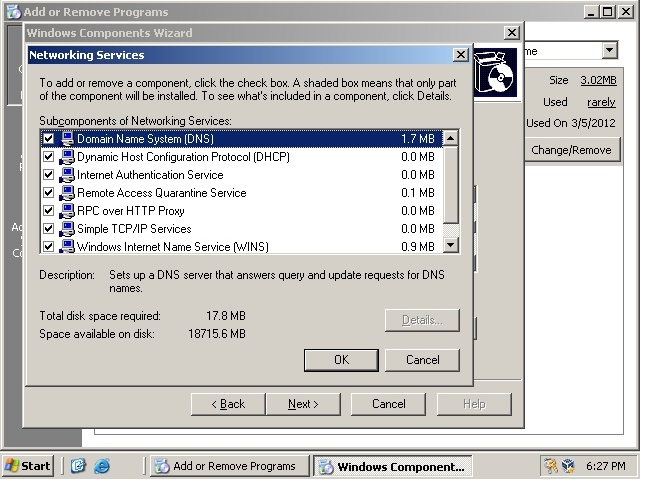The image size is (652, 490).
Task: Cancel the Windows Components Wizard
Action: [388, 404]
